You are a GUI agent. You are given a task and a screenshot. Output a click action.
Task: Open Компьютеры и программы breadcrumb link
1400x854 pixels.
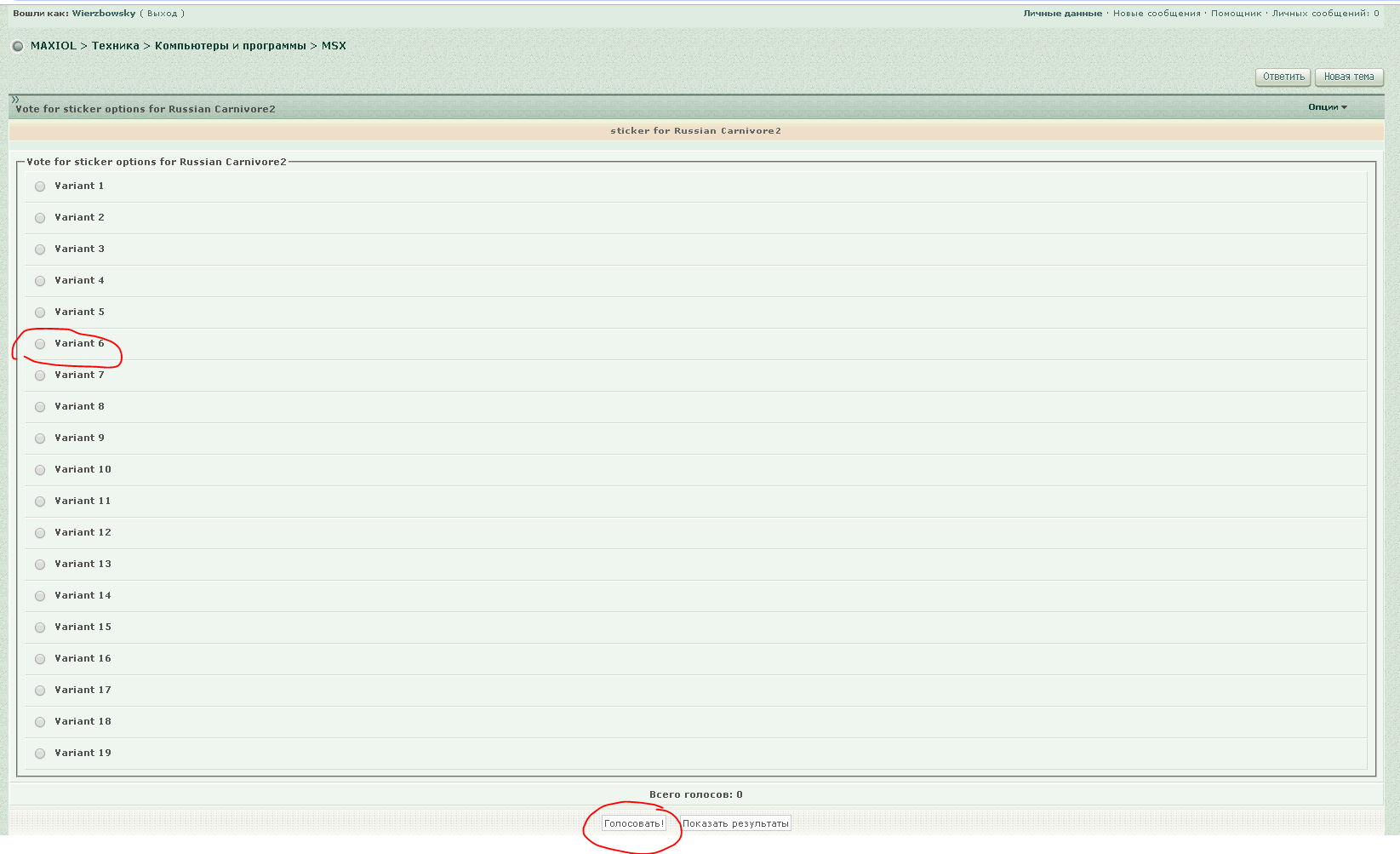pos(230,46)
